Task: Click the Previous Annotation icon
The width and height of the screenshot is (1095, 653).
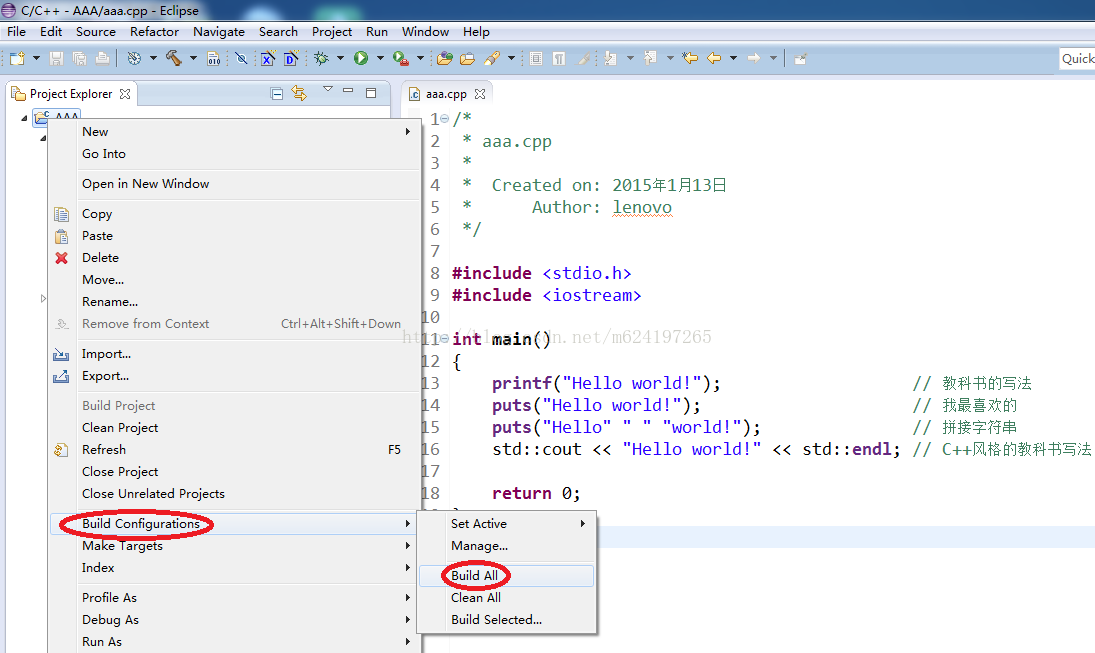Action: pos(650,58)
